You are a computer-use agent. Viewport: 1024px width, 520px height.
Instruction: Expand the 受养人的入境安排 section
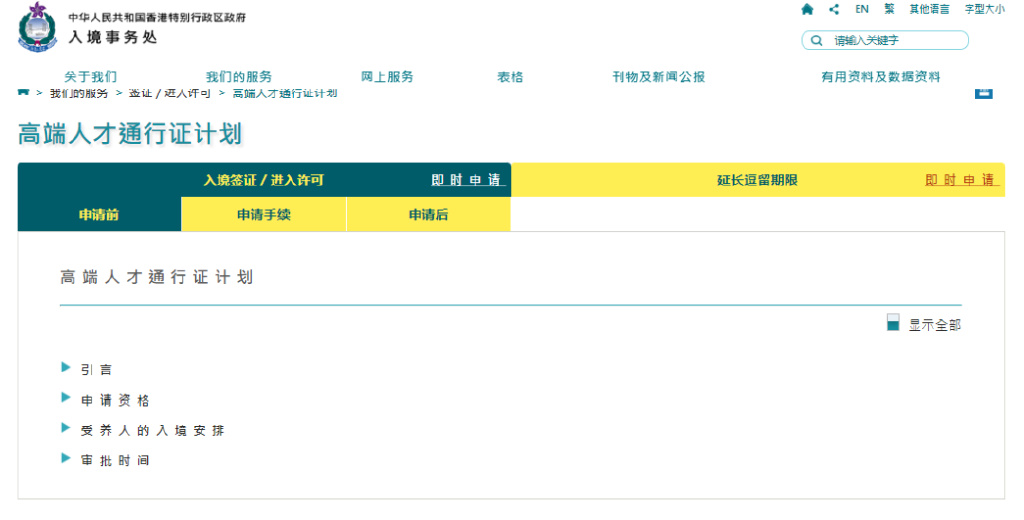(152, 430)
